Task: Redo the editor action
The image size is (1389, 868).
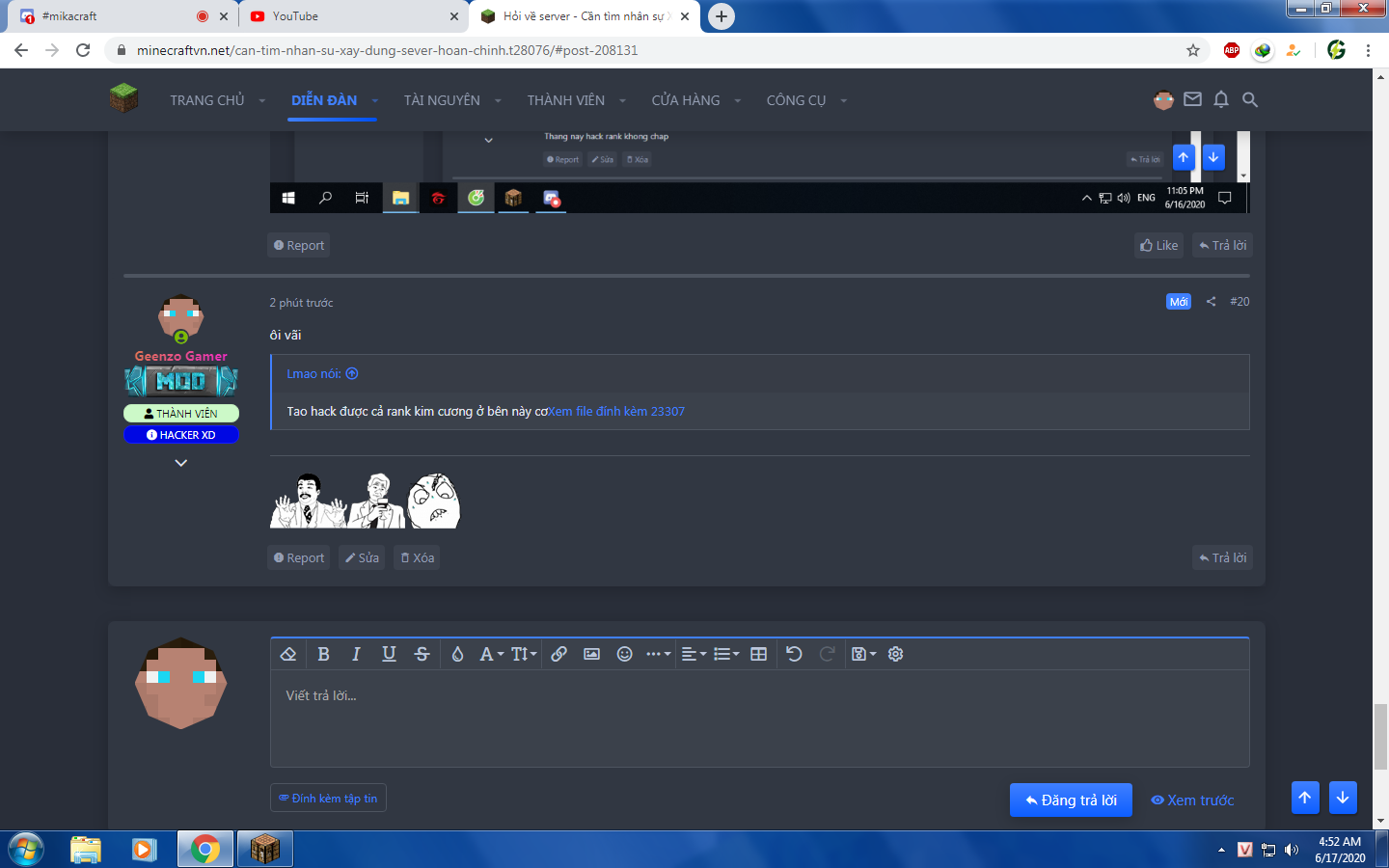Action: pos(827,654)
